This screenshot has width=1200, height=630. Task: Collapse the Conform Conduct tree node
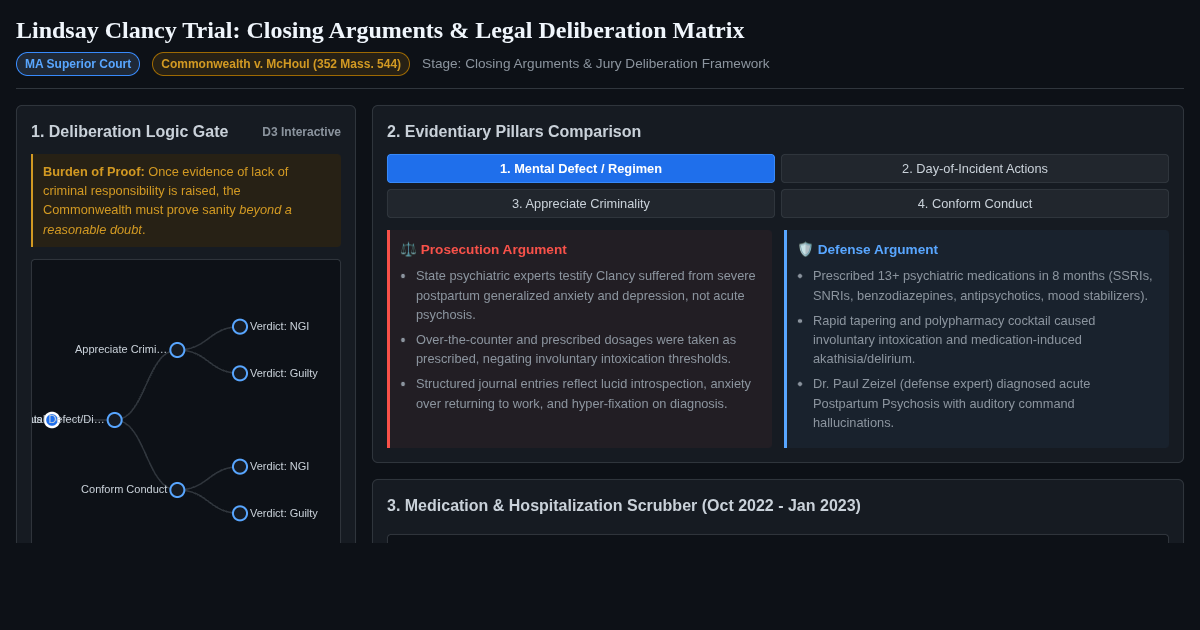click(x=177, y=490)
